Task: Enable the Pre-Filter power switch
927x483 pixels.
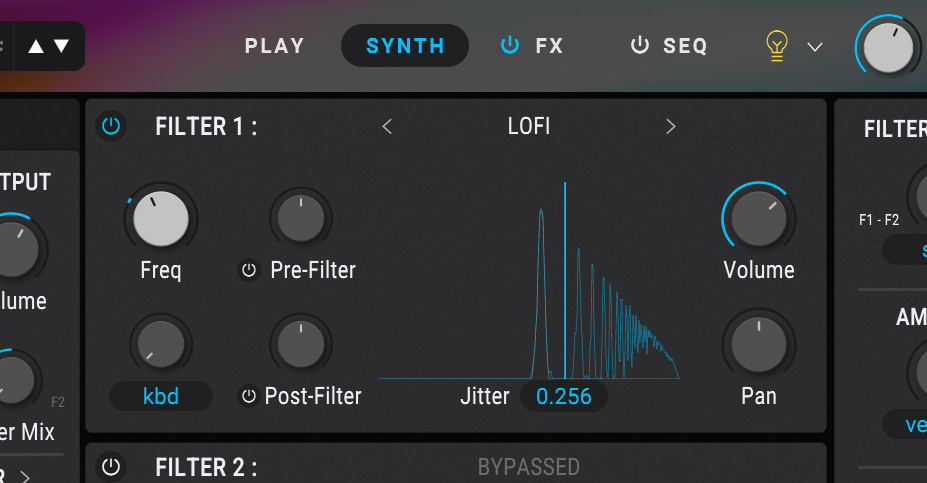Action: coord(249,270)
